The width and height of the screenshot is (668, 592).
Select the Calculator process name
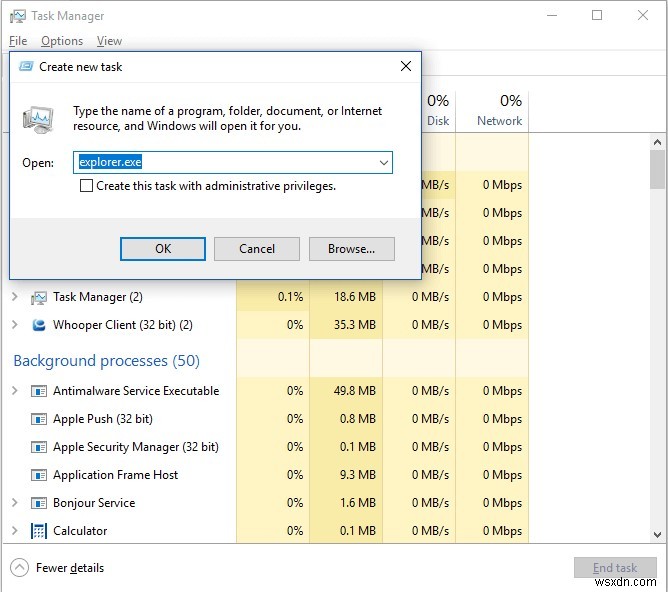coord(80,531)
